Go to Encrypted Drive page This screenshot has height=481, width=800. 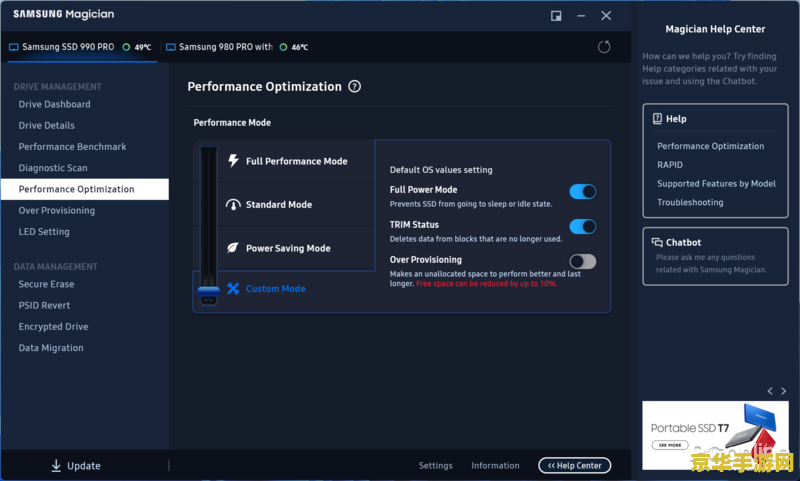point(54,327)
